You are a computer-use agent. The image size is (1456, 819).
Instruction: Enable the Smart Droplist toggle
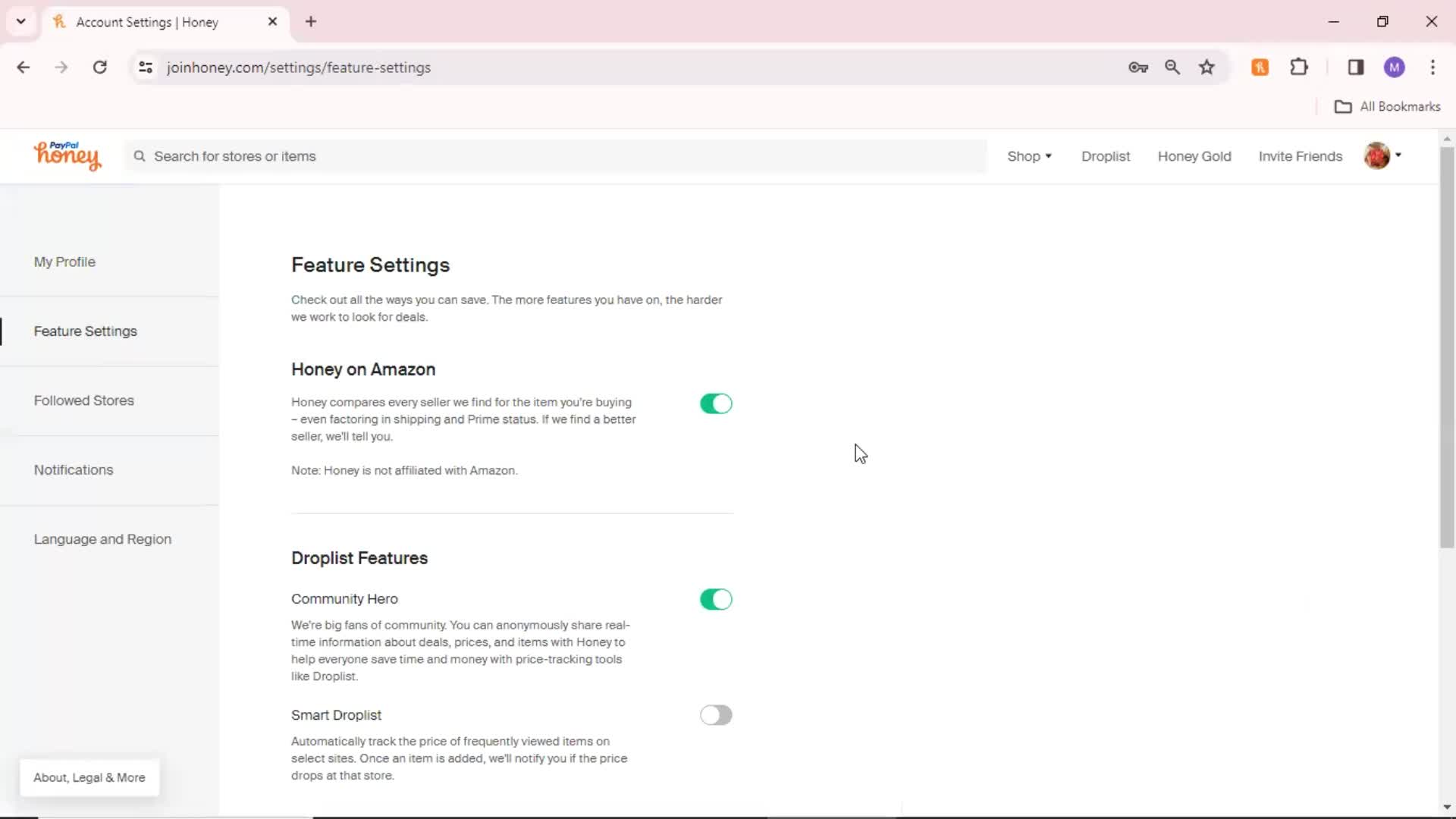click(x=715, y=714)
